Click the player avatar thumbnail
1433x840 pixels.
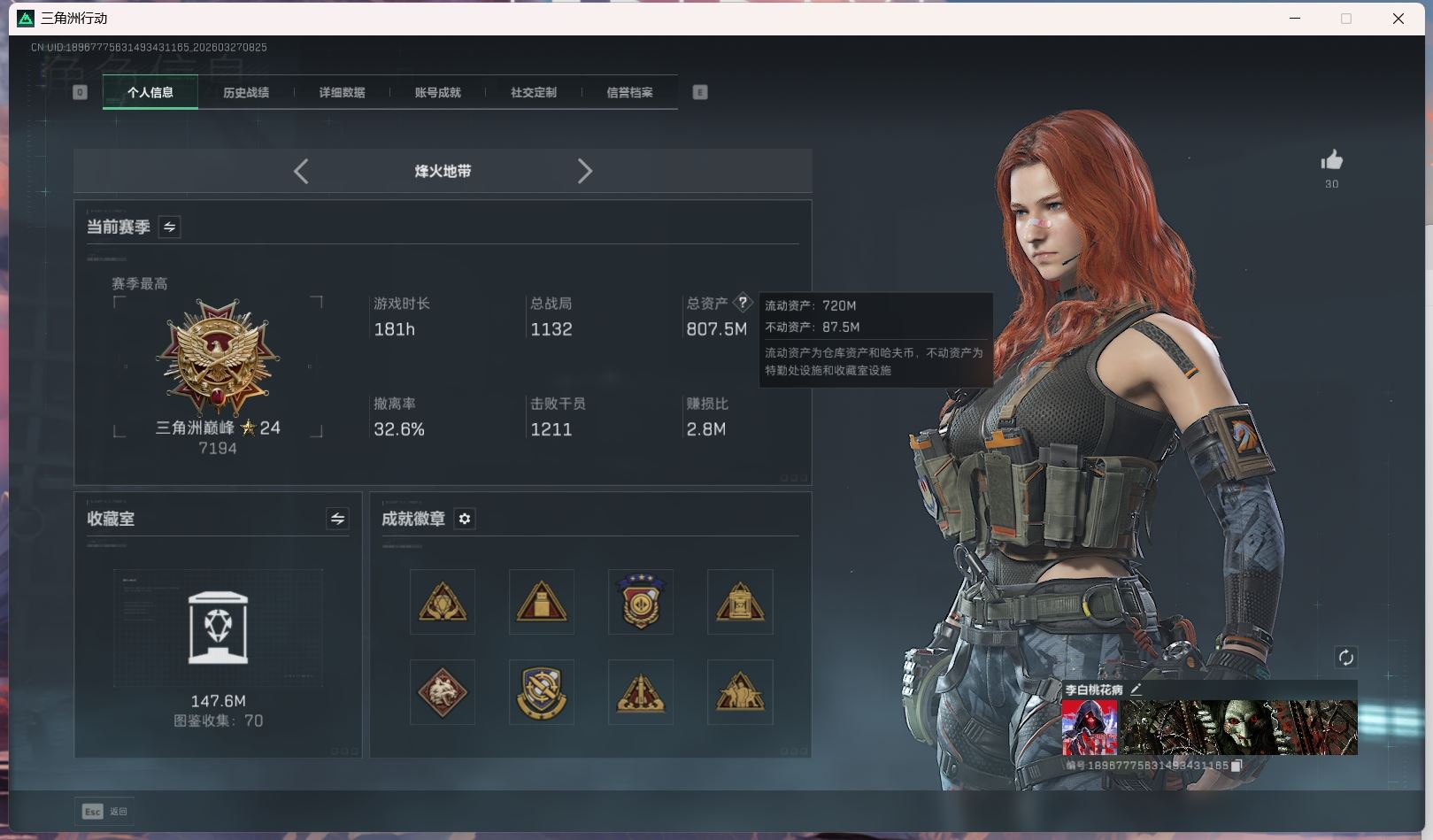(1089, 727)
